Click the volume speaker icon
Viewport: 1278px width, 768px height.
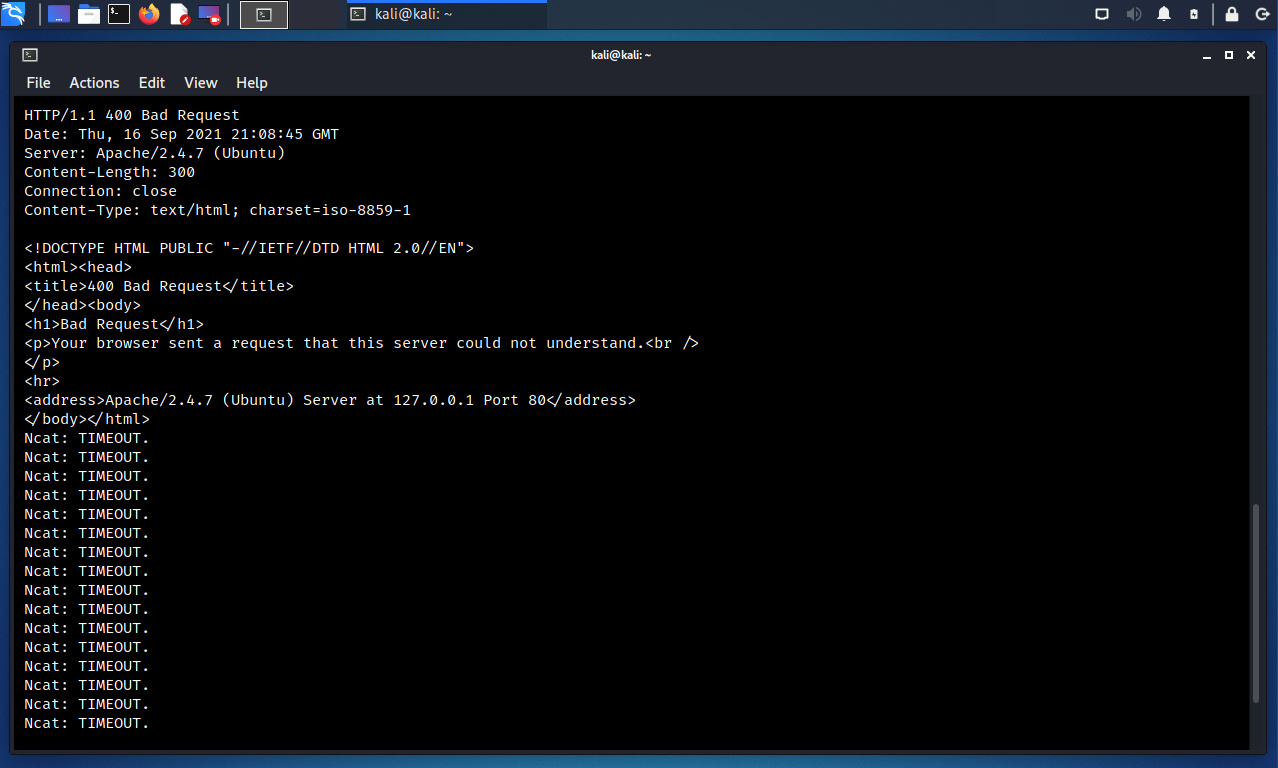point(1133,14)
